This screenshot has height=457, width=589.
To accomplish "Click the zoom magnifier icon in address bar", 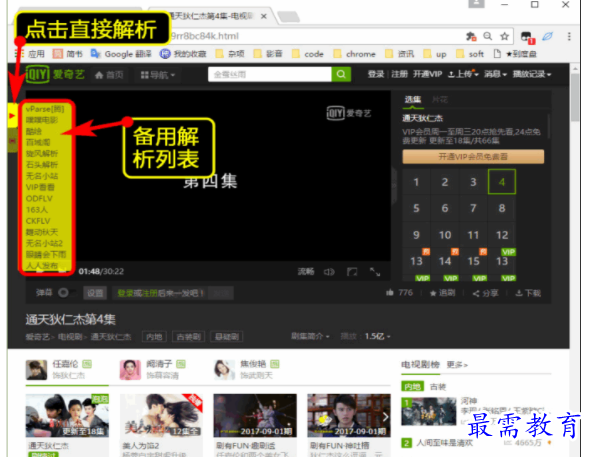I will point(488,36).
